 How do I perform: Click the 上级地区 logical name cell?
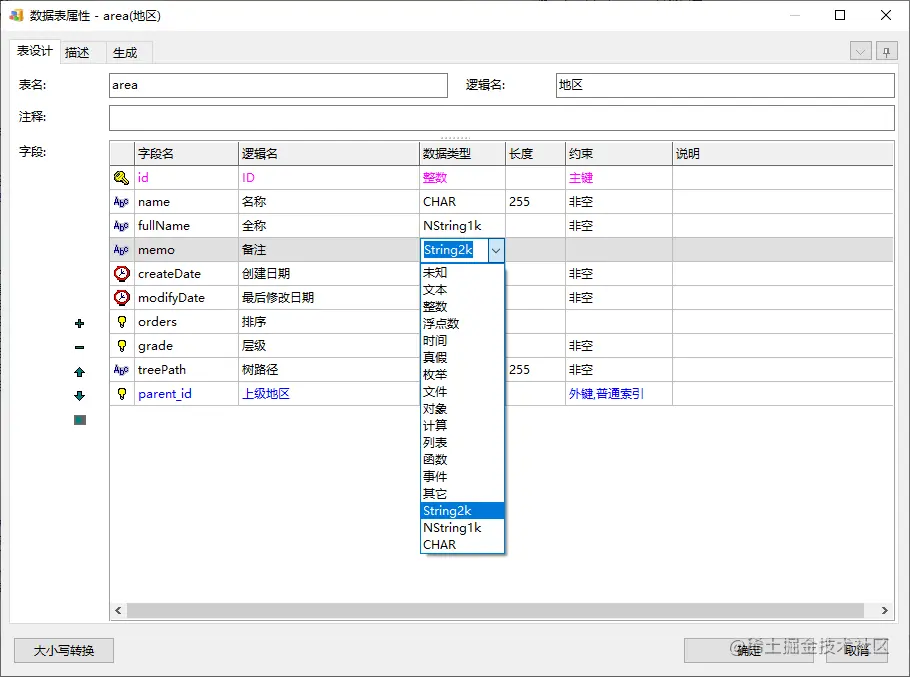(x=328, y=394)
